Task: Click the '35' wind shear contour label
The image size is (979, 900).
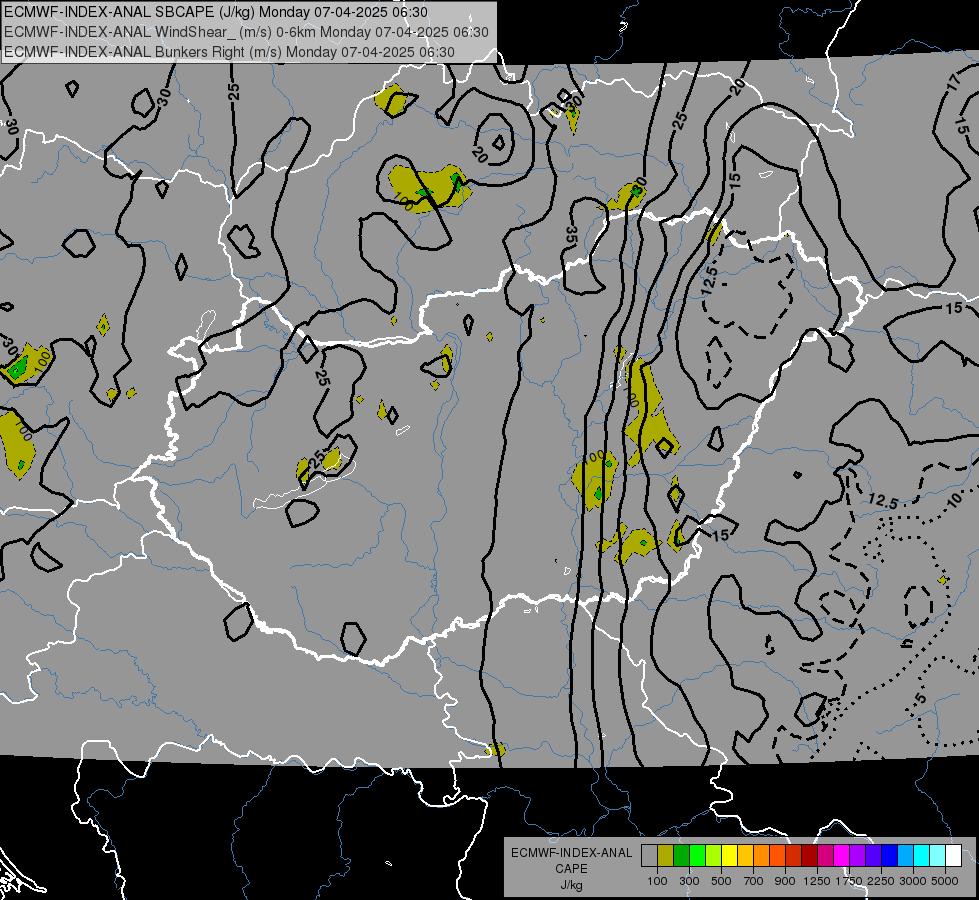Action: [571, 235]
